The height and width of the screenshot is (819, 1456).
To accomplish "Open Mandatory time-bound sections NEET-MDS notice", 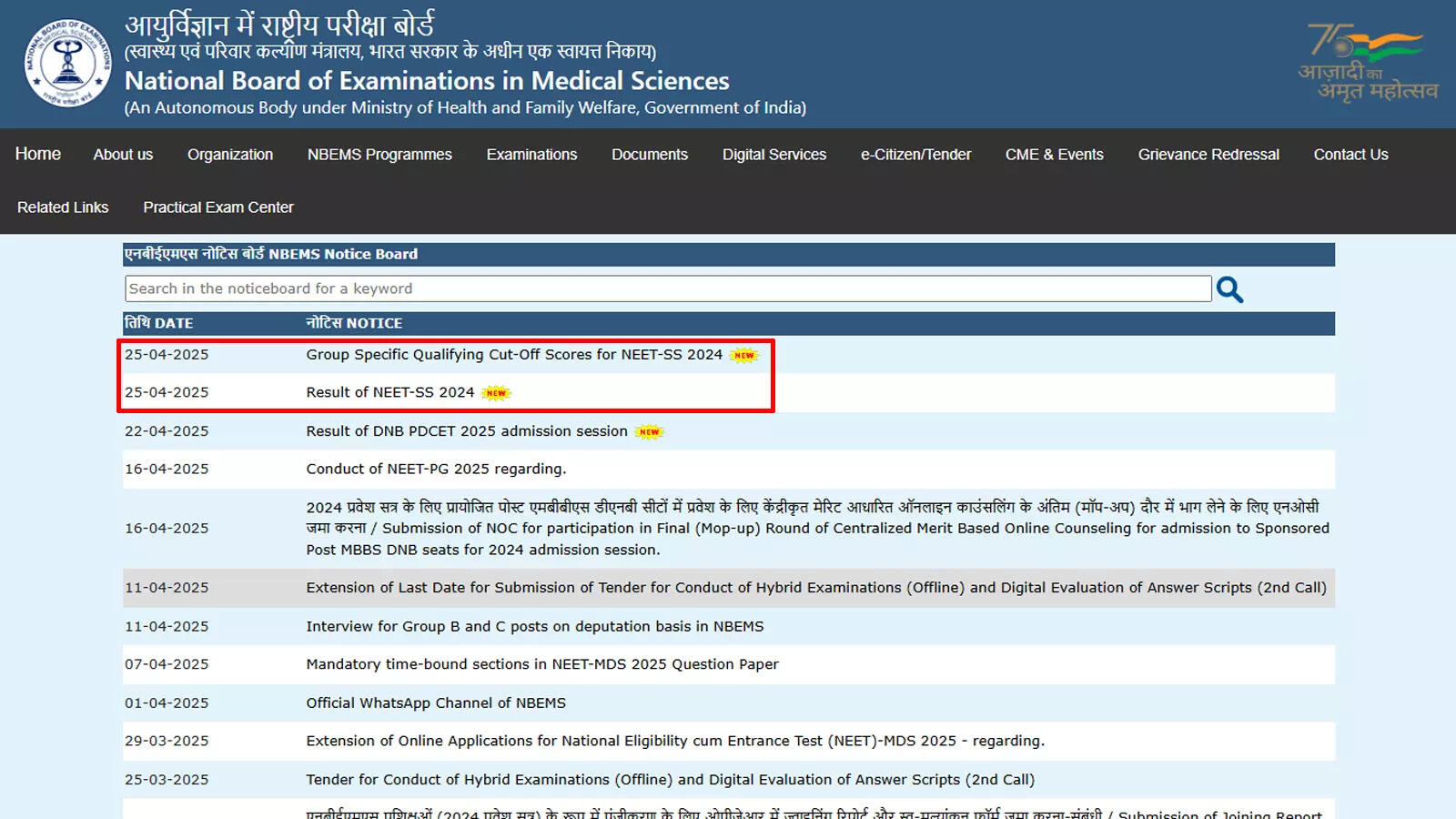I will click(x=542, y=664).
